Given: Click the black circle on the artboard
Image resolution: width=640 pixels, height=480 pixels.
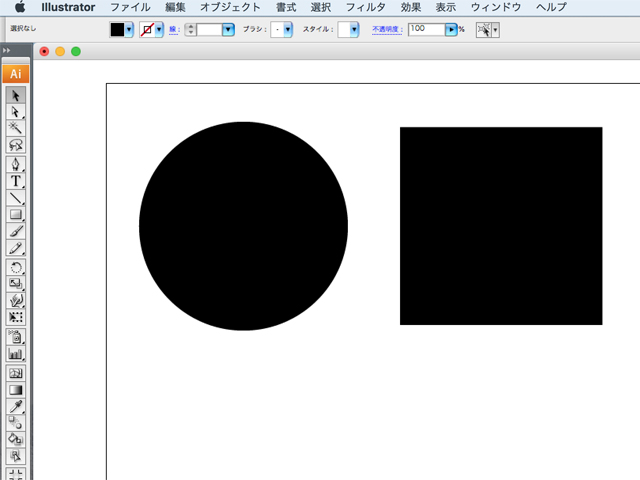Looking at the screenshot, I should point(243,226).
